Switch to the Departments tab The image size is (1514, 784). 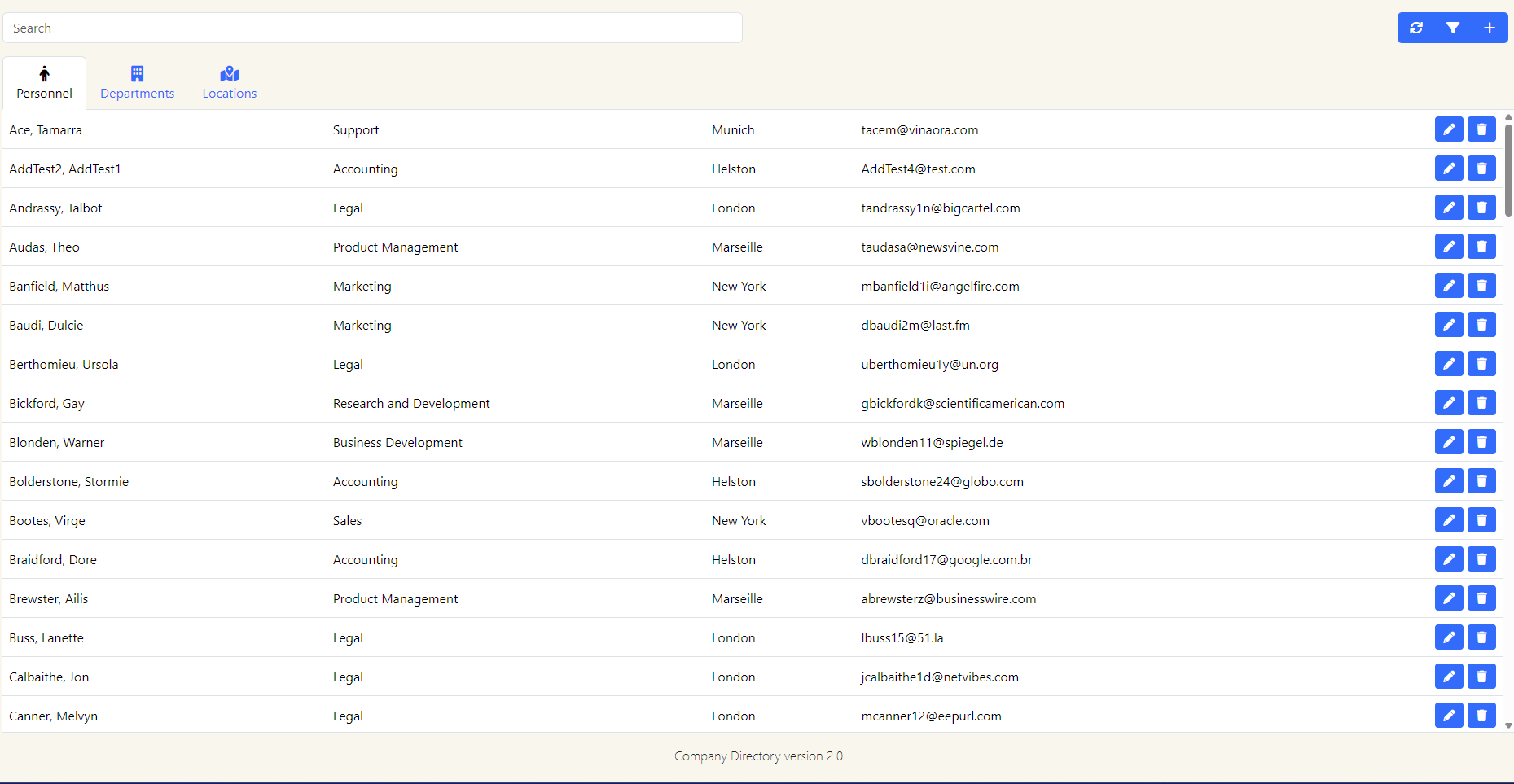[137, 83]
